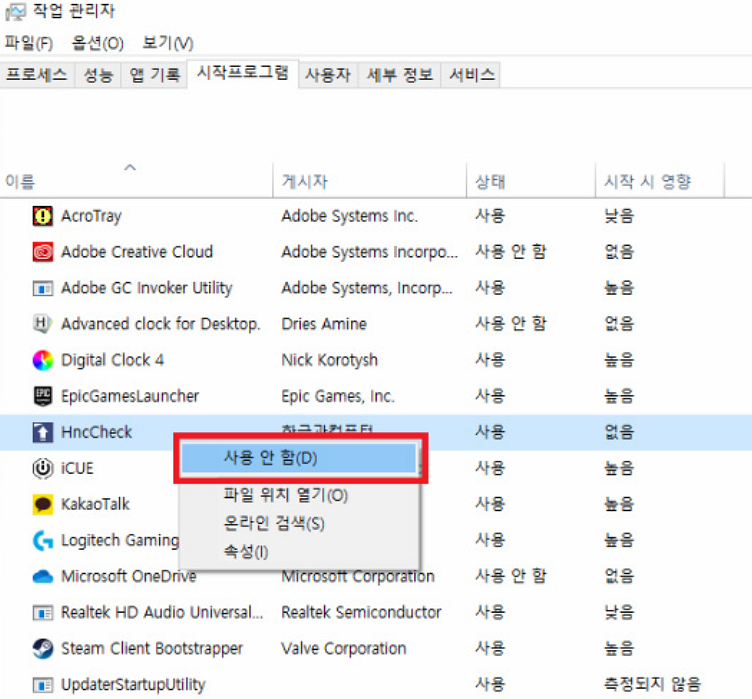Choose 온라인 검색(S) in context menu

tap(274, 523)
